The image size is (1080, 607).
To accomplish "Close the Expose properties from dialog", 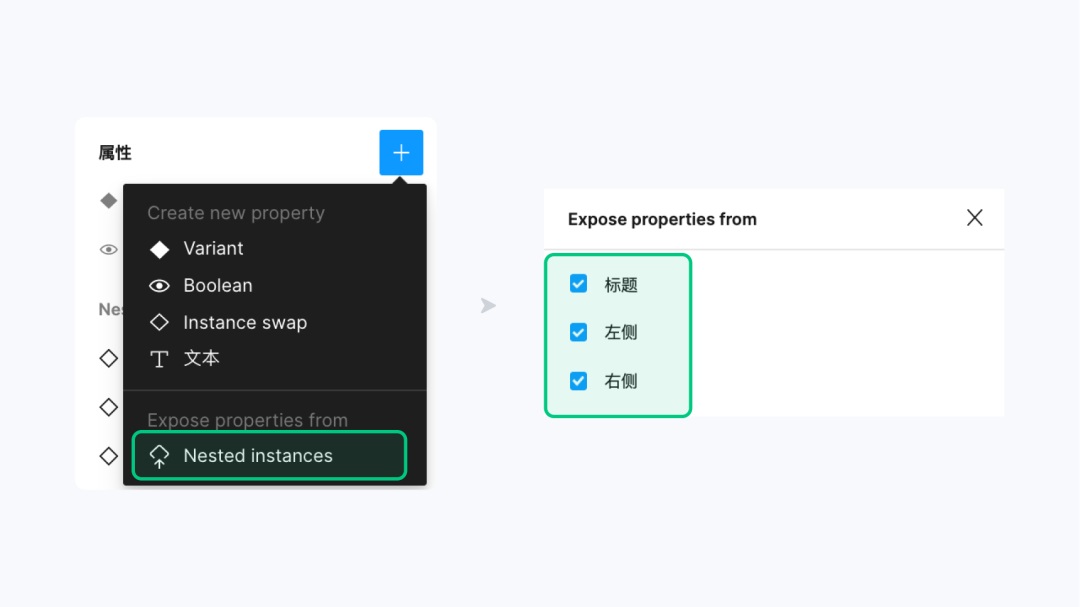I will pyautogui.click(x=974, y=218).
